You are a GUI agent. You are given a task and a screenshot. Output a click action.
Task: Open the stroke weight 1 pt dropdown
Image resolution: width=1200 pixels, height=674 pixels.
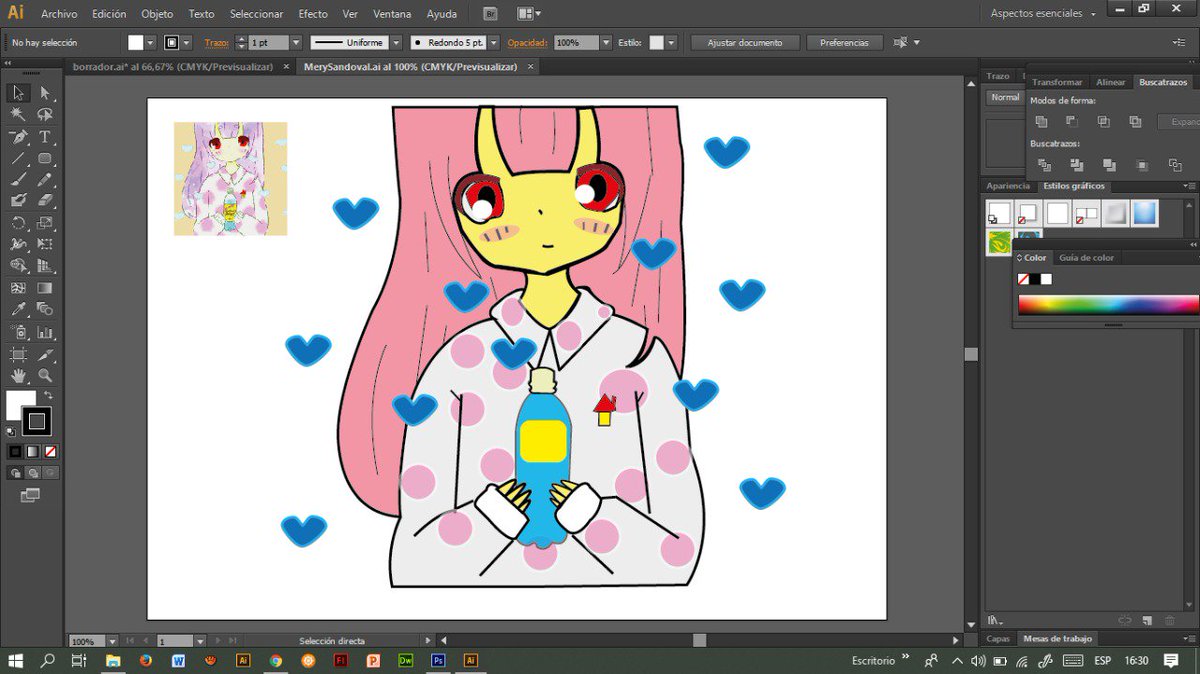296,43
